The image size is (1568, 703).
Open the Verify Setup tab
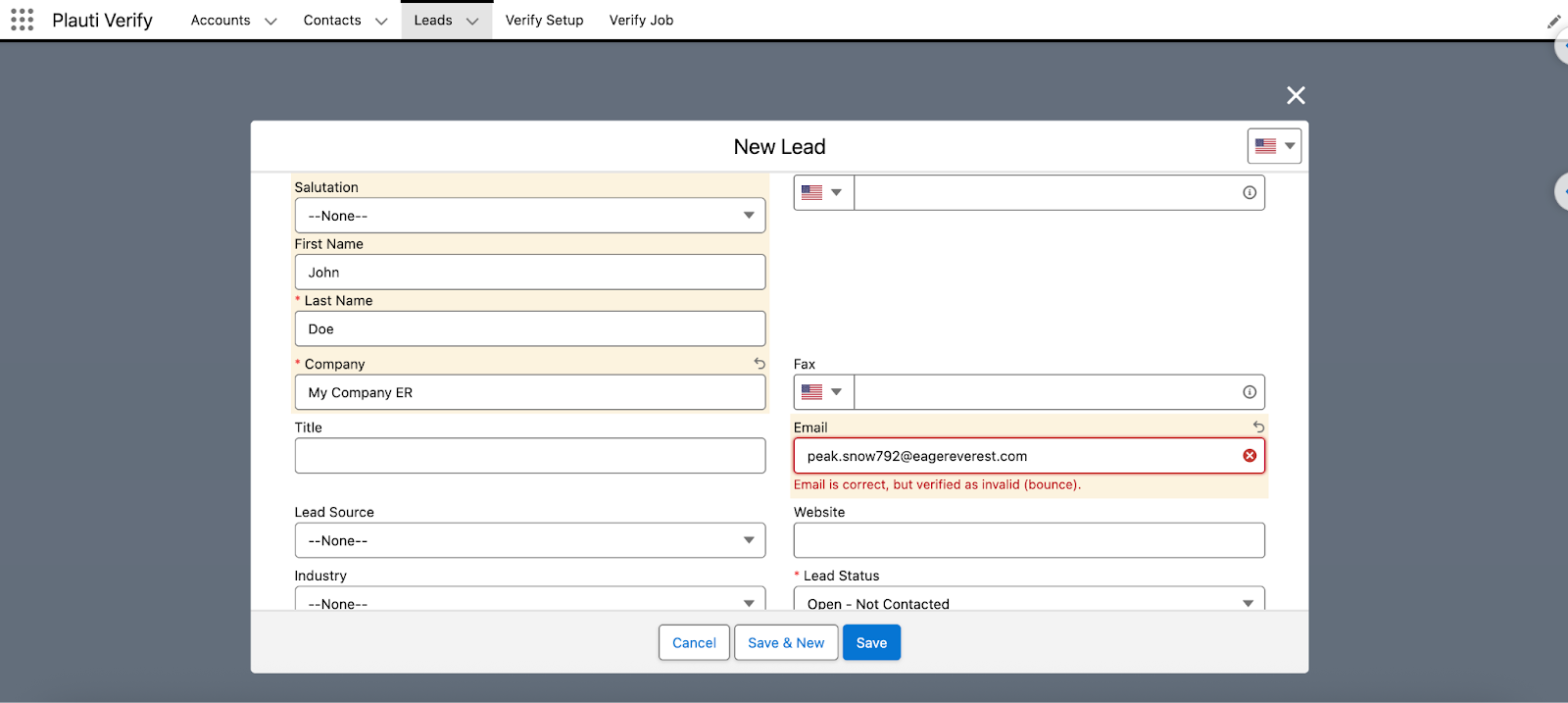point(544,21)
